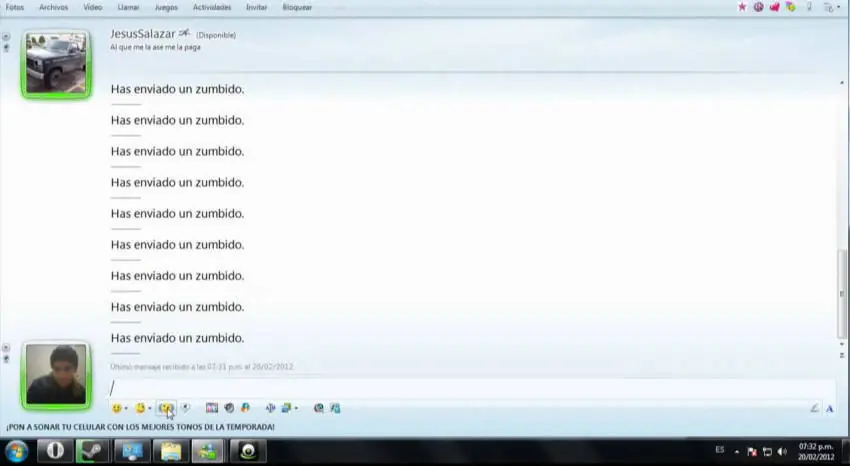Click the red heart icon at top right
The height and width of the screenshot is (466, 850).
(774, 7)
